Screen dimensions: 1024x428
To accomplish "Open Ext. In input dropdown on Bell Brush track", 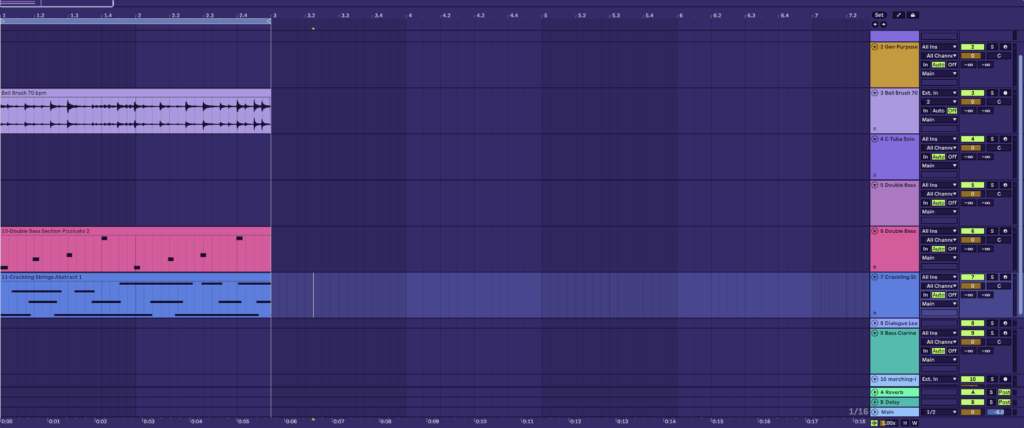I will [x=939, y=93].
